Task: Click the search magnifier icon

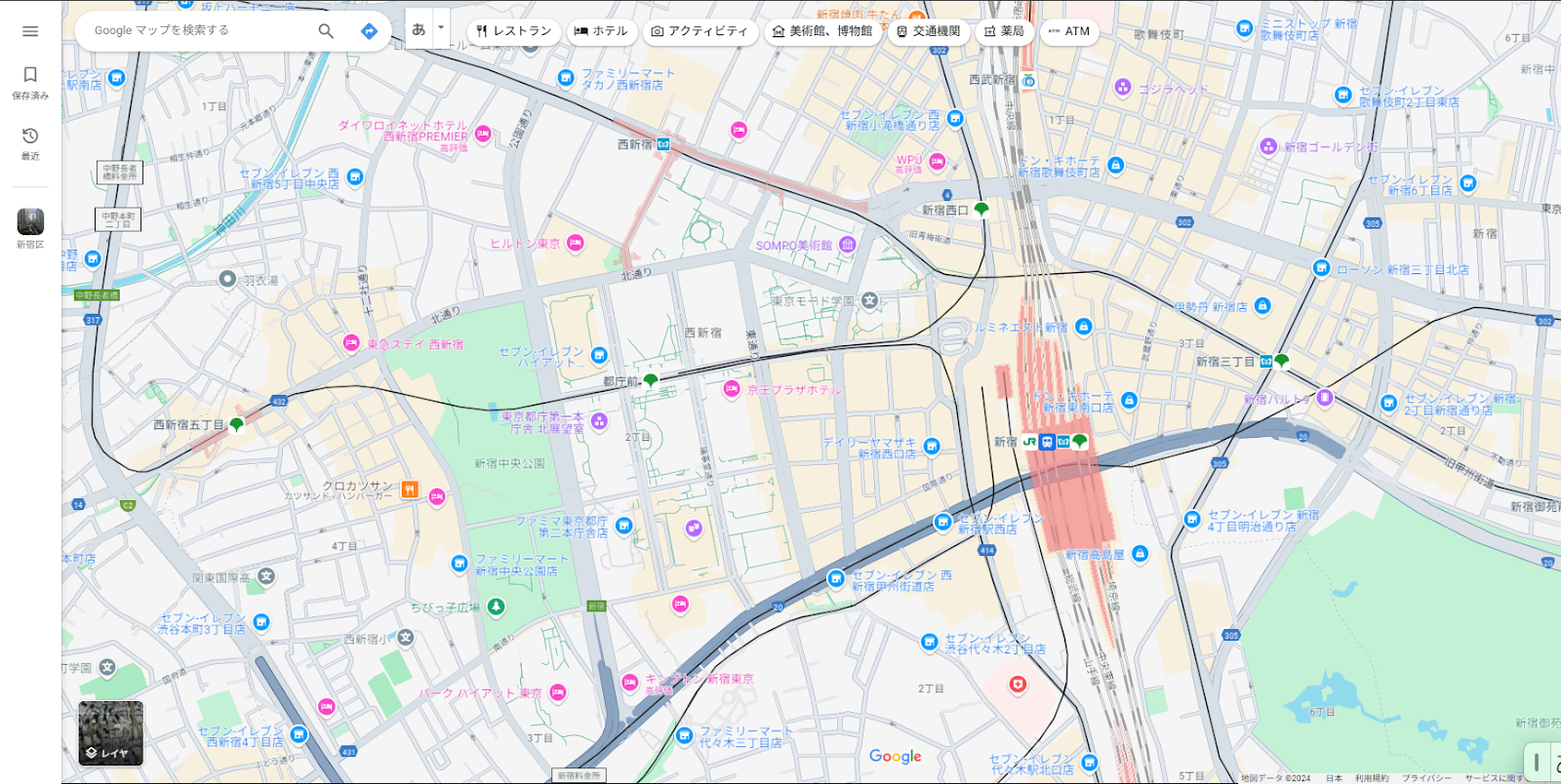Action: tap(326, 31)
